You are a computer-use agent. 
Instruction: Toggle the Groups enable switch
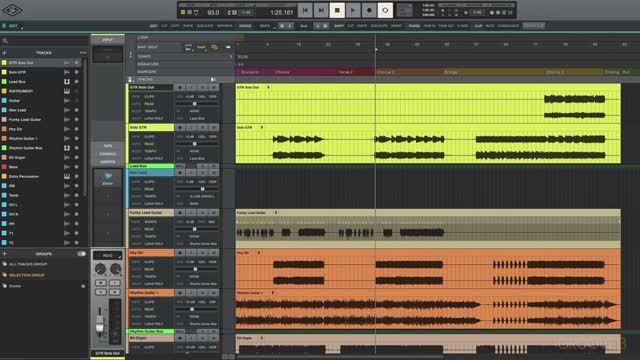click(x=82, y=254)
